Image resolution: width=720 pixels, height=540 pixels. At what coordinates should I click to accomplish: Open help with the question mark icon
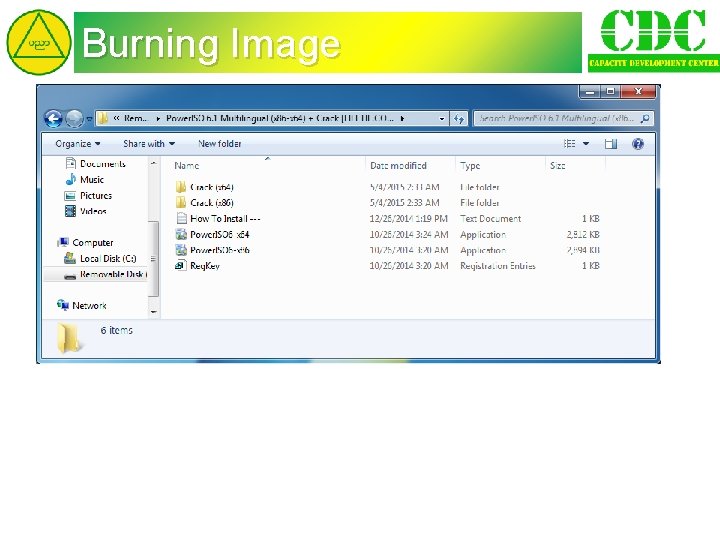[x=638, y=144]
